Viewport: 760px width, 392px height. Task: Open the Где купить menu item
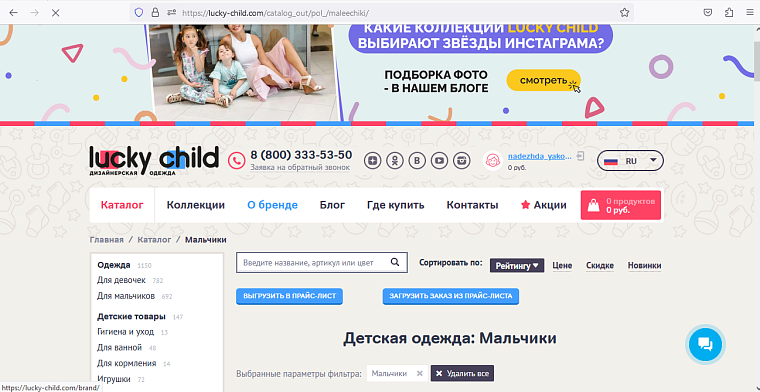click(x=396, y=205)
